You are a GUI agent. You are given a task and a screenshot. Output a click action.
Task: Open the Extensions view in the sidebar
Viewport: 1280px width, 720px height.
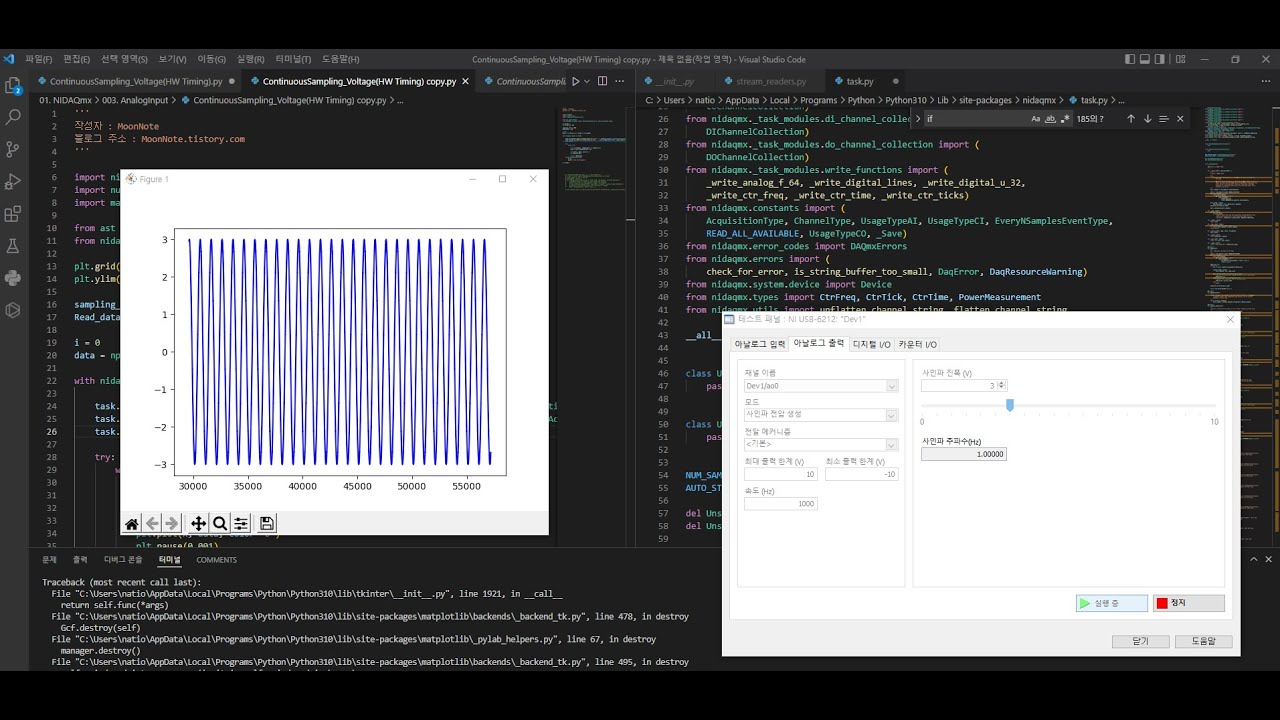coord(13,214)
